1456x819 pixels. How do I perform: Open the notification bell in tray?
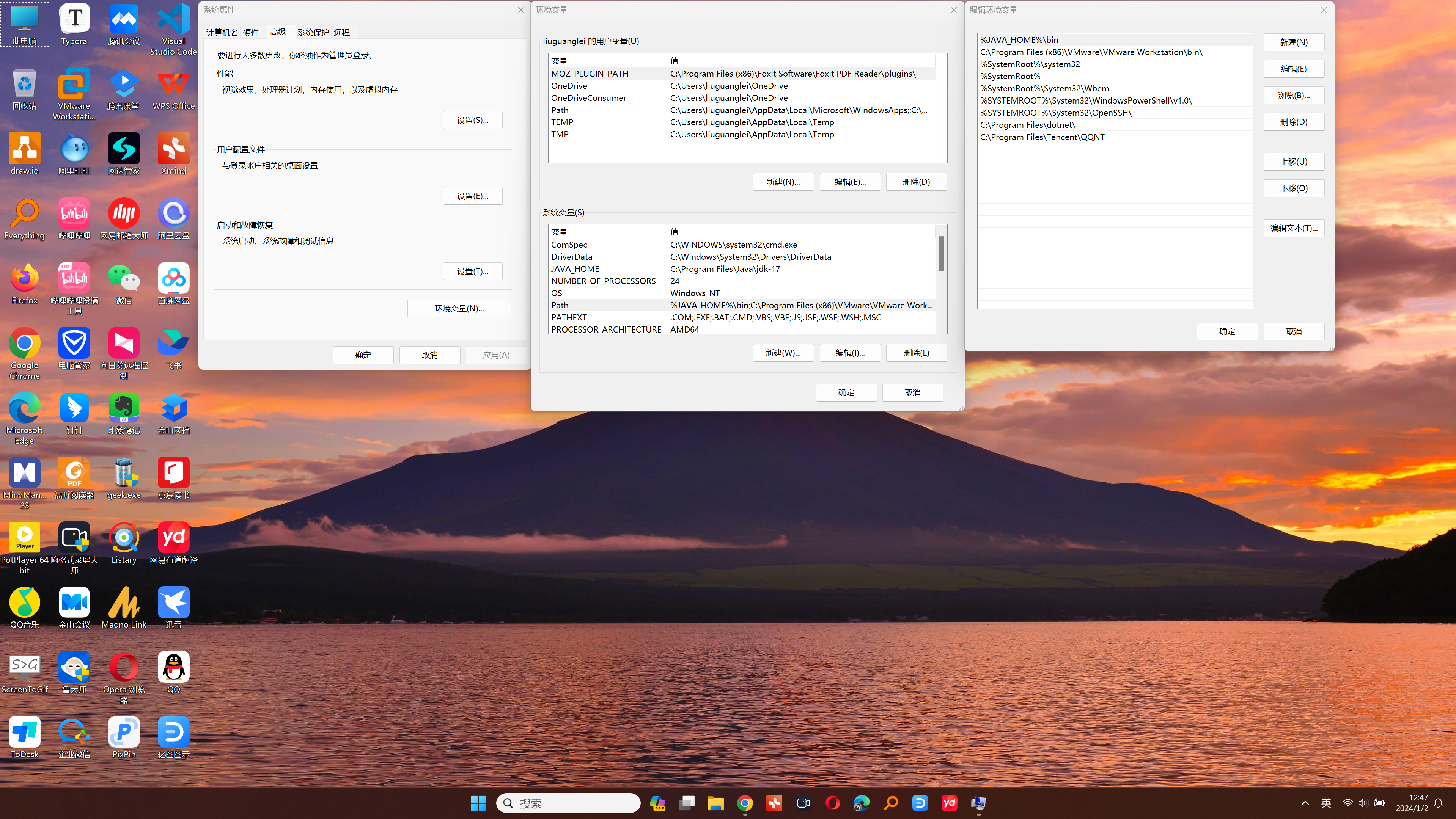tap(1439, 803)
